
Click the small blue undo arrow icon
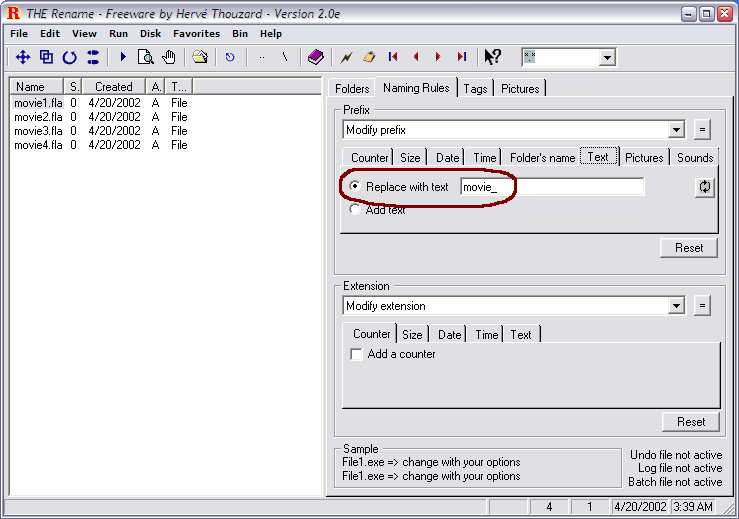[230, 58]
